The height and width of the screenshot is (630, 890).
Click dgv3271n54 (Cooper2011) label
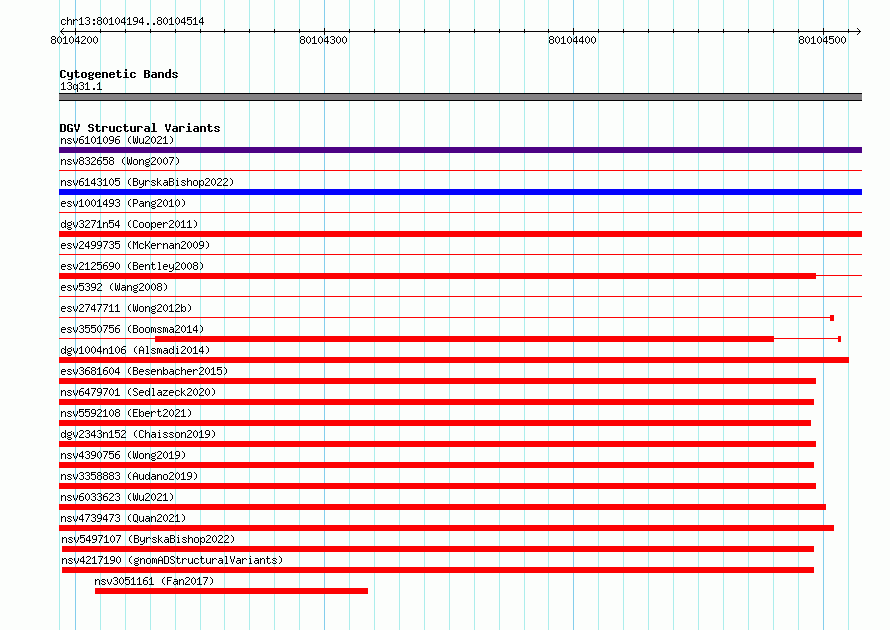pyautogui.click(x=129, y=224)
